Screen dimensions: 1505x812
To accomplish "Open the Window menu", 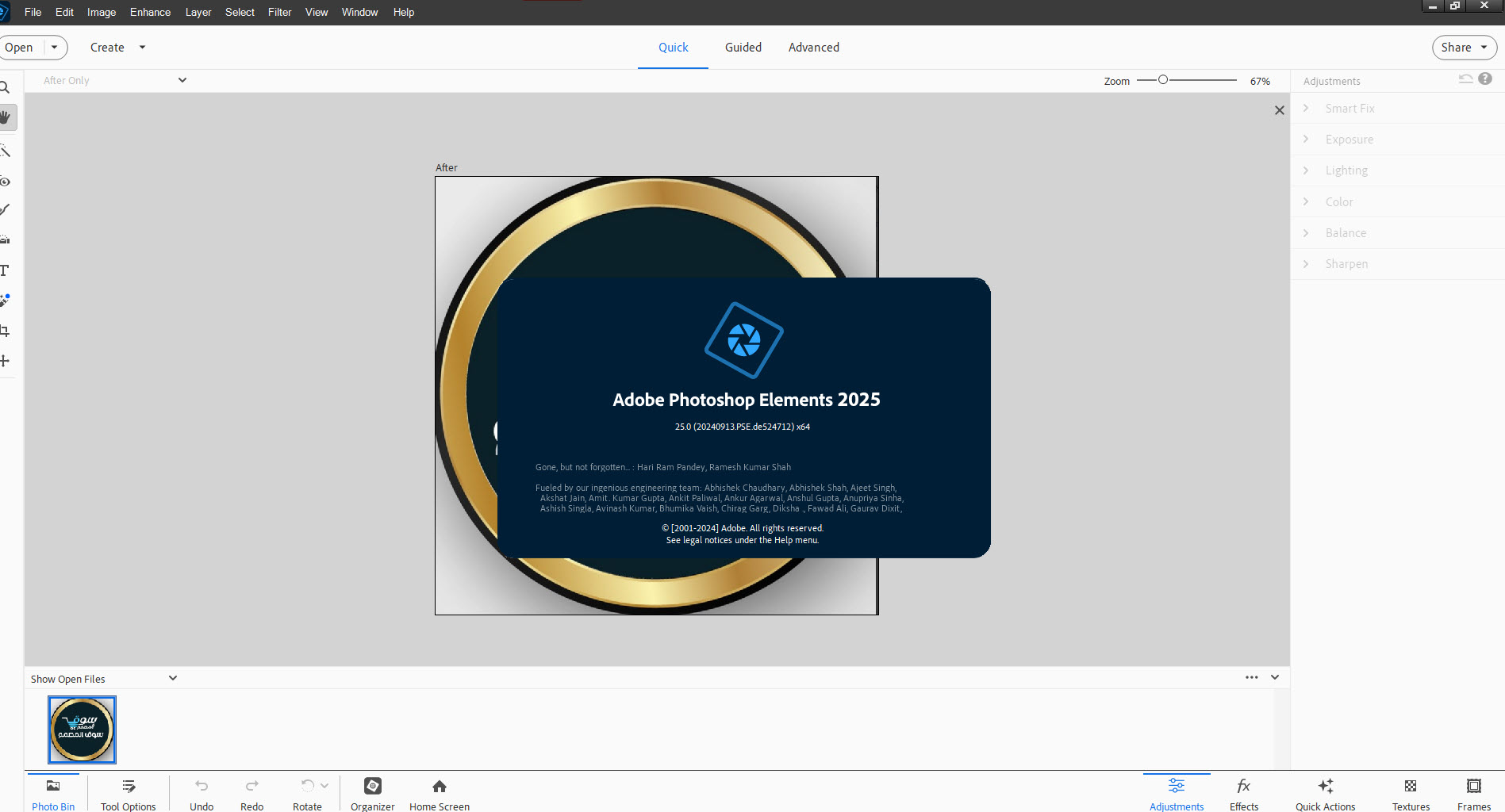I will [x=359, y=12].
